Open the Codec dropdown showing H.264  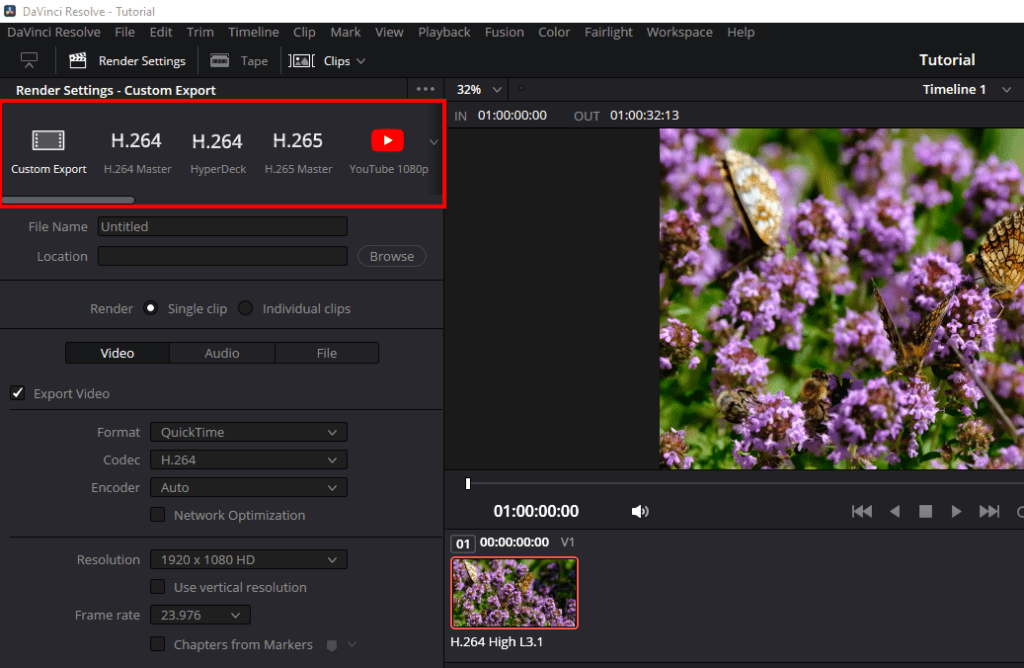(248, 460)
